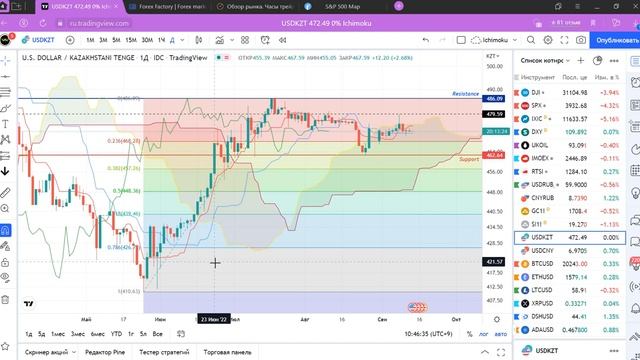Open indicator templates grid icon
This screenshot has width=640, height=360.
pyautogui.click(x=245, y=40)
